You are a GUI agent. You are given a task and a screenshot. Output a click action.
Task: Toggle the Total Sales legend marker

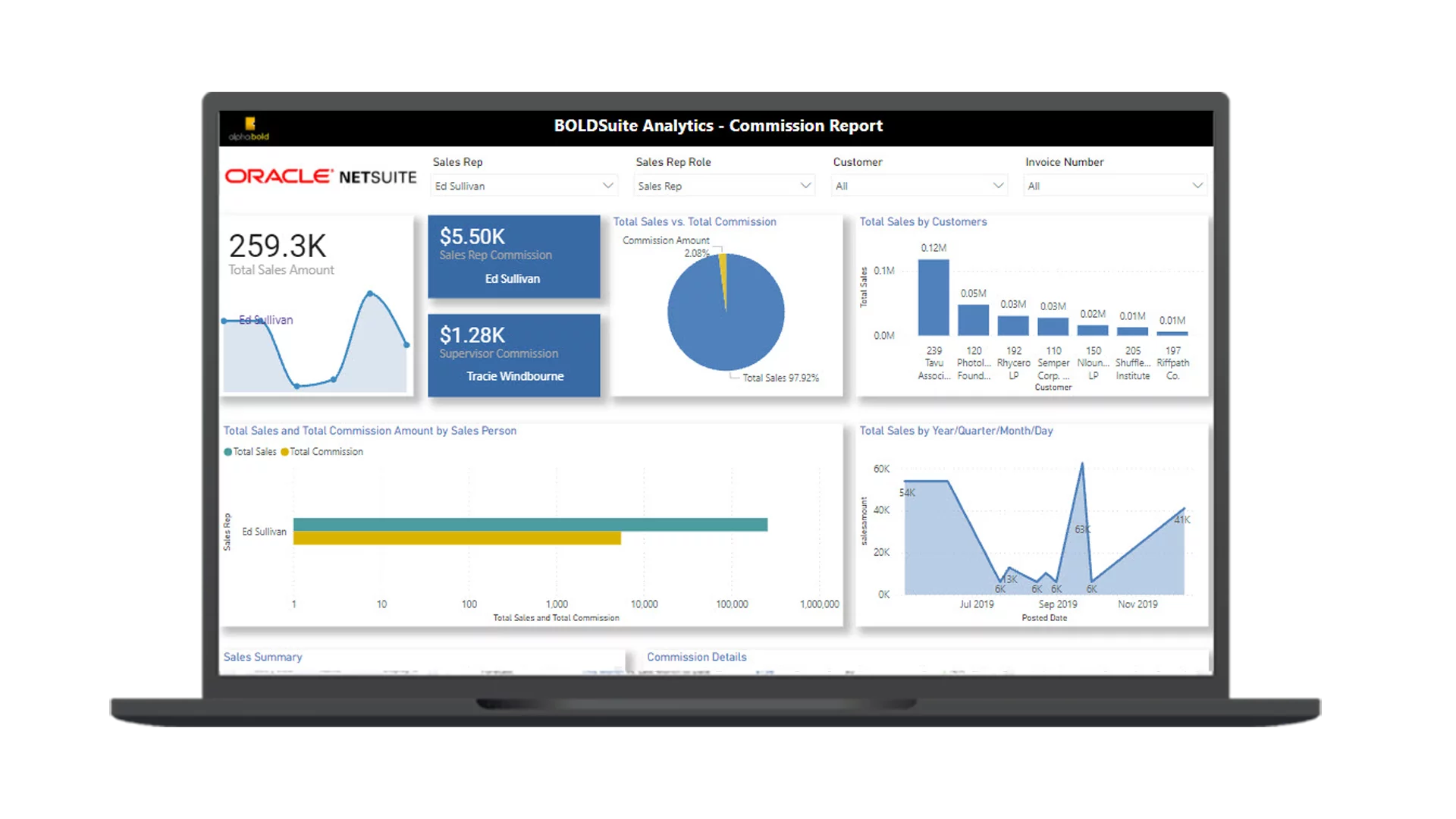click(227, 452)
